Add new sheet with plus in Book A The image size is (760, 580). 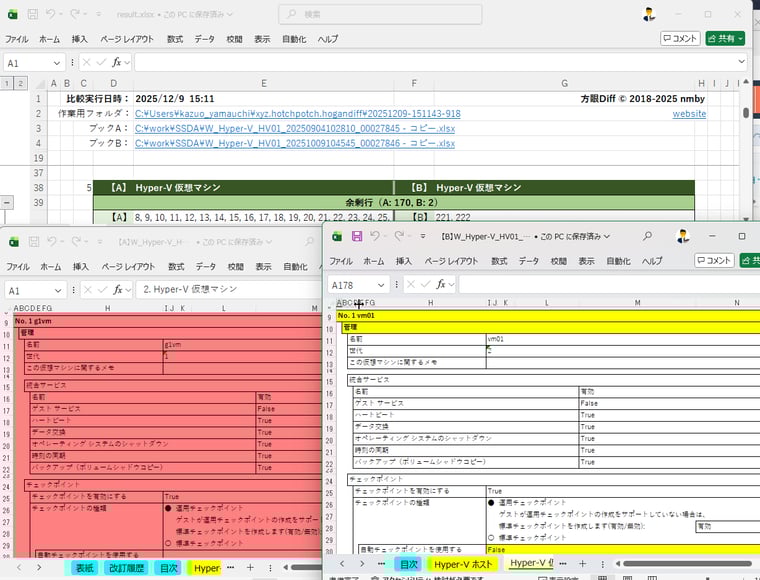tap(250, 567)
